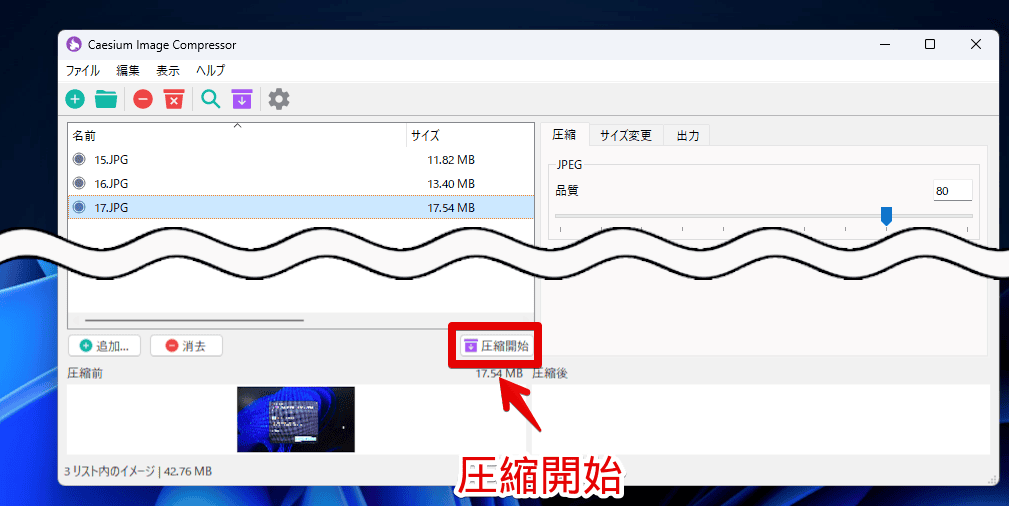The width and height of the screenshot is (1009, 508).
Task: Minimize the Caesium Image Compressor window
Action: 885,44
